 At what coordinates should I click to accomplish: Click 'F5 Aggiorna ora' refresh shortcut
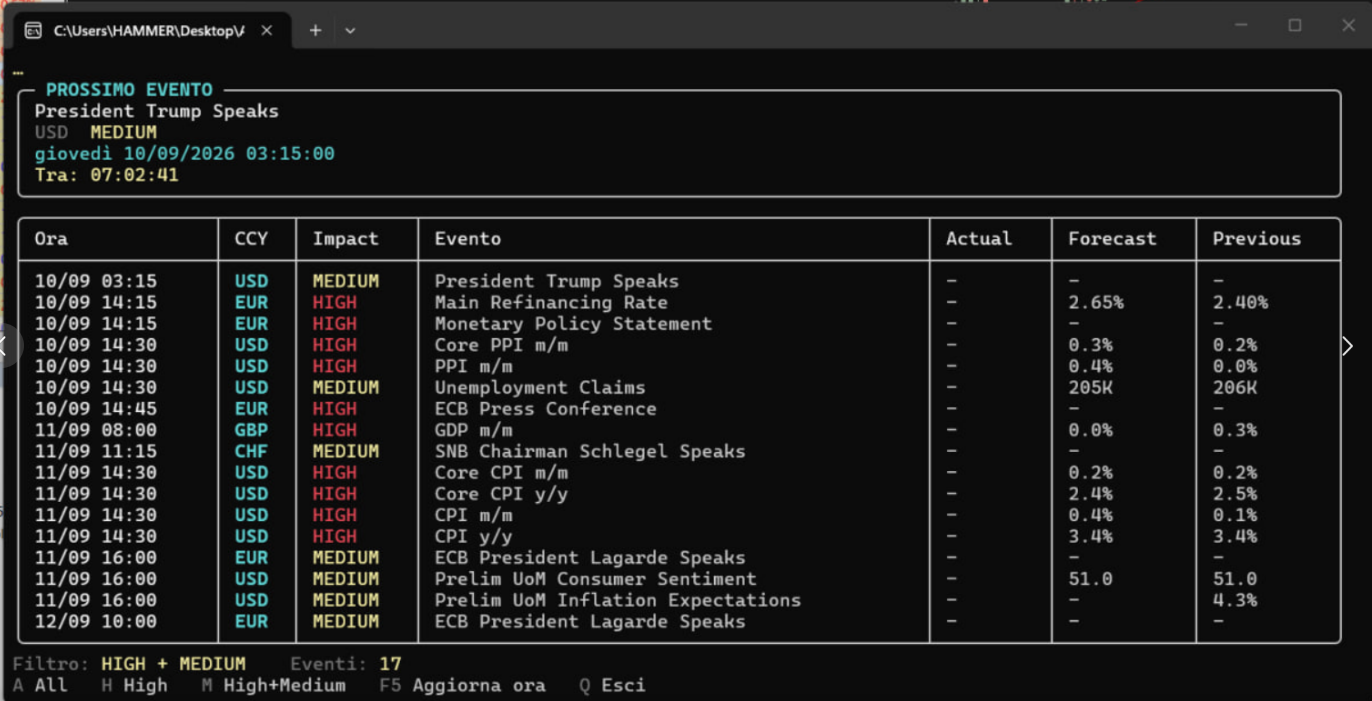click(462, 686)
